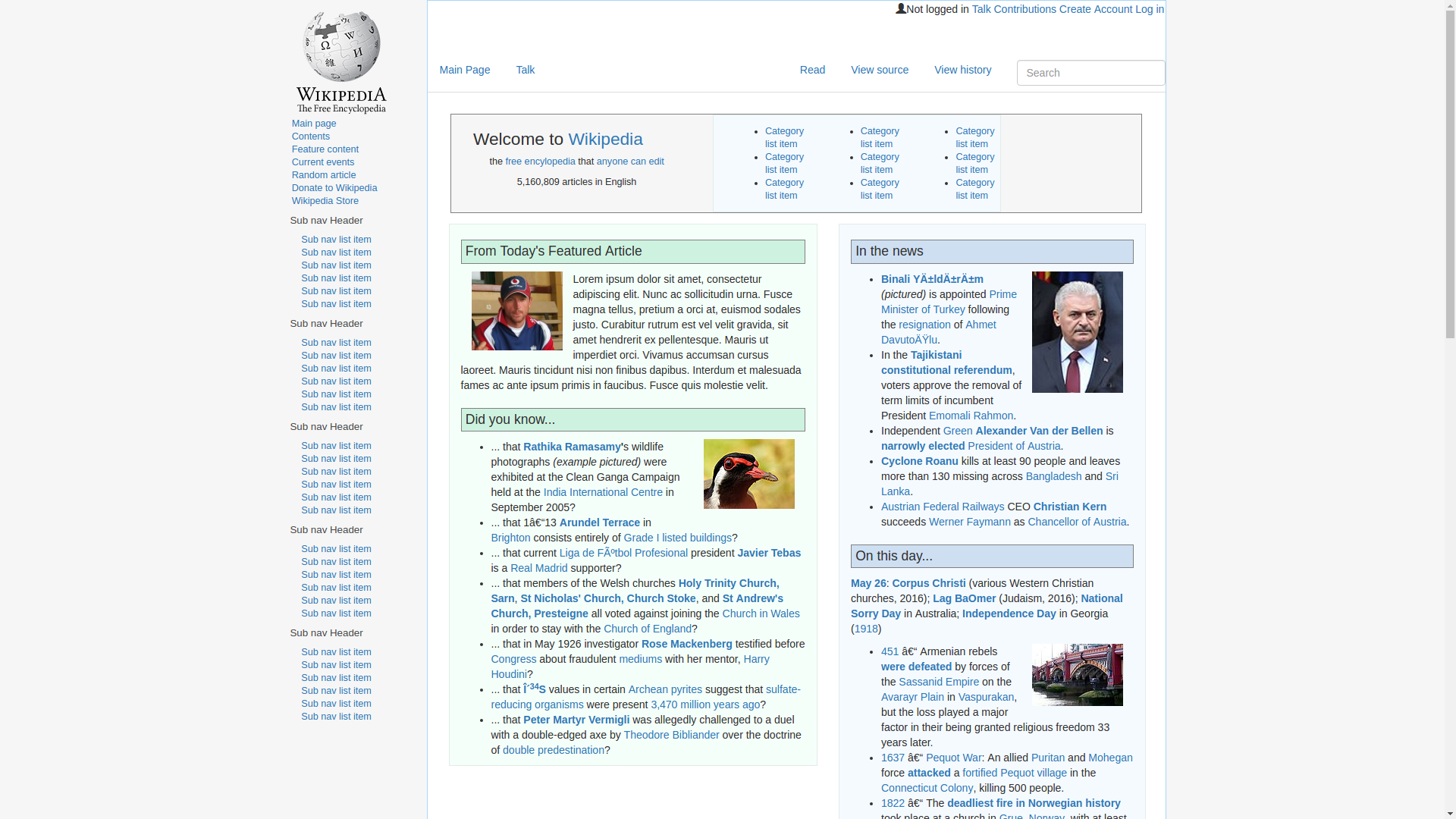Screen dimensions: 1456x819
Task: Click the 1637 year link
Action: (893, 758)
